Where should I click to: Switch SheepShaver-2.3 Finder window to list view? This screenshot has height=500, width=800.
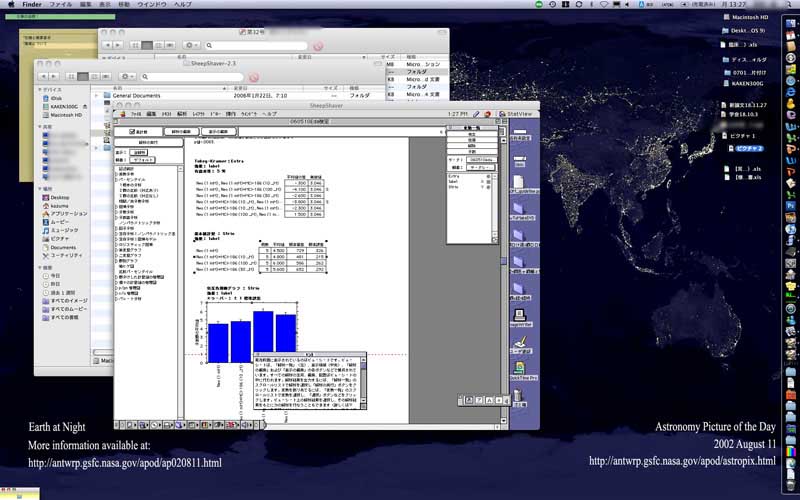83,76
